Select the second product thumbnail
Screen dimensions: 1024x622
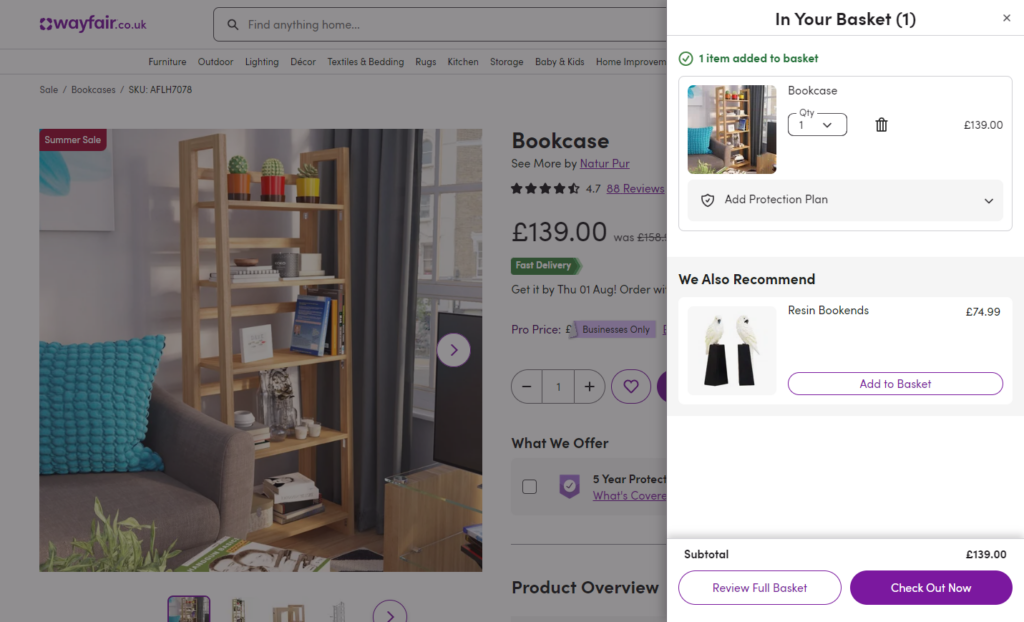pyautogui.click(x=237, y=610)
